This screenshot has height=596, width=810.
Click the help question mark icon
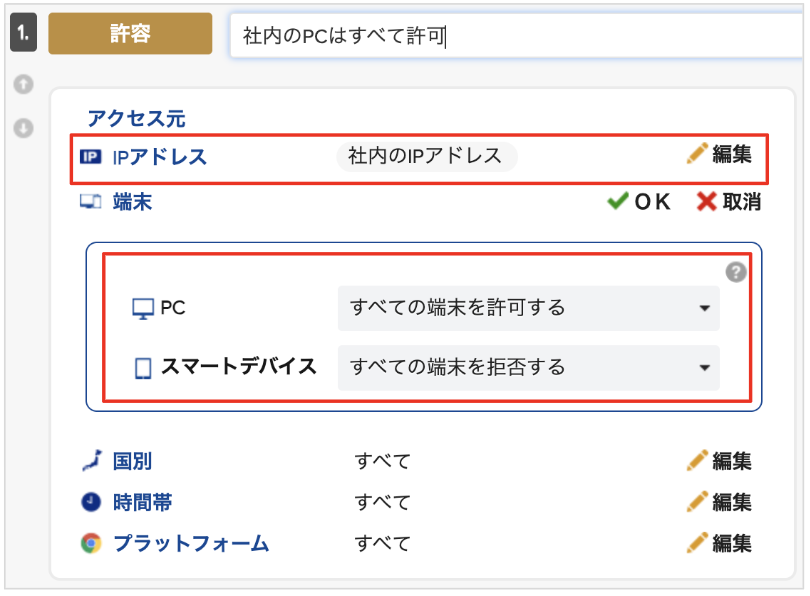pyautogui.click(x=736, y=272)
